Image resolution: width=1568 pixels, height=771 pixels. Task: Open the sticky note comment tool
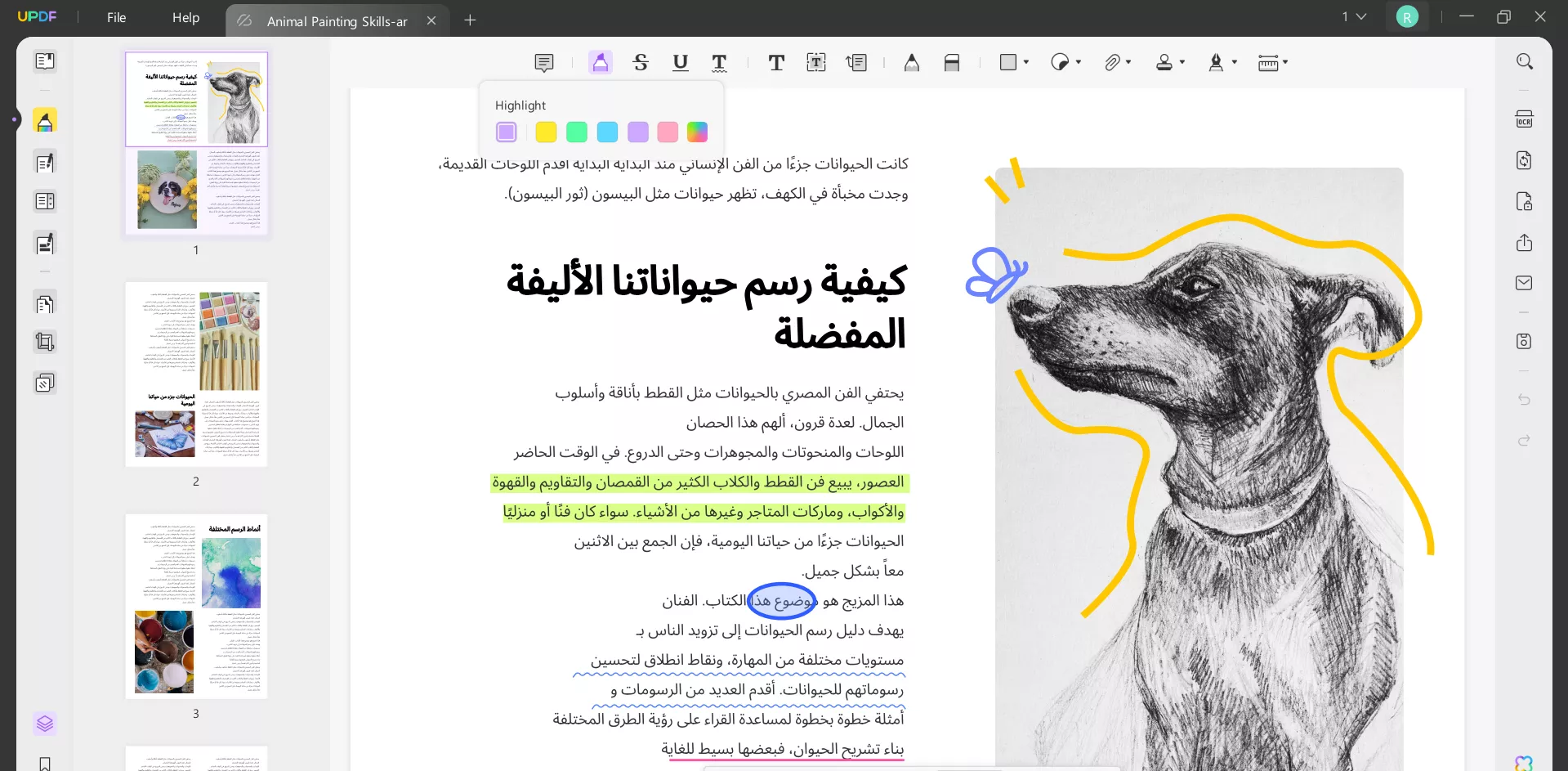click(x=544, y=62)
